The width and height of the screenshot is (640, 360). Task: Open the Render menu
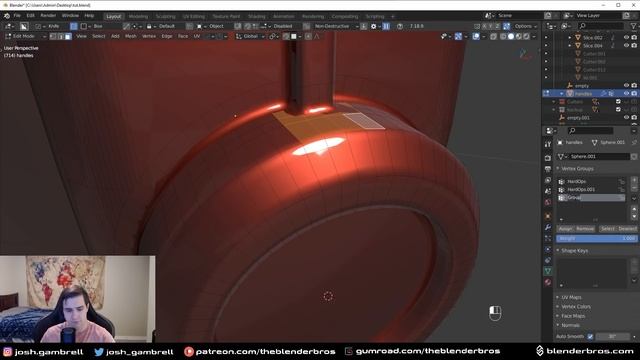(48, 16)
